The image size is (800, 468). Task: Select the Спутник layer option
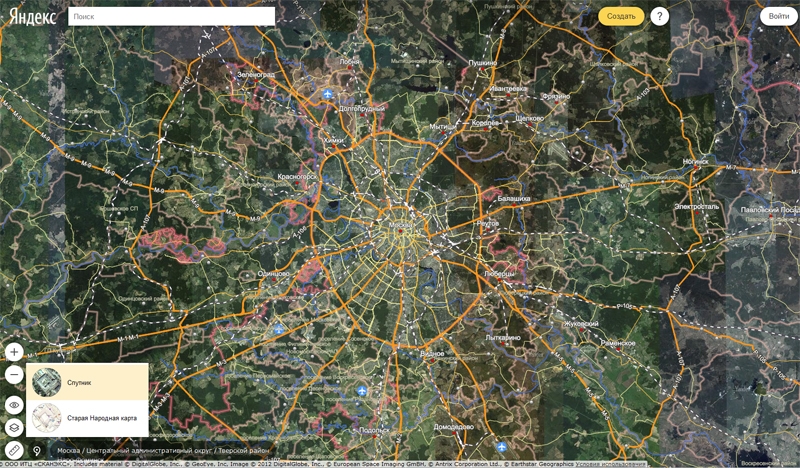click(87, 382)
